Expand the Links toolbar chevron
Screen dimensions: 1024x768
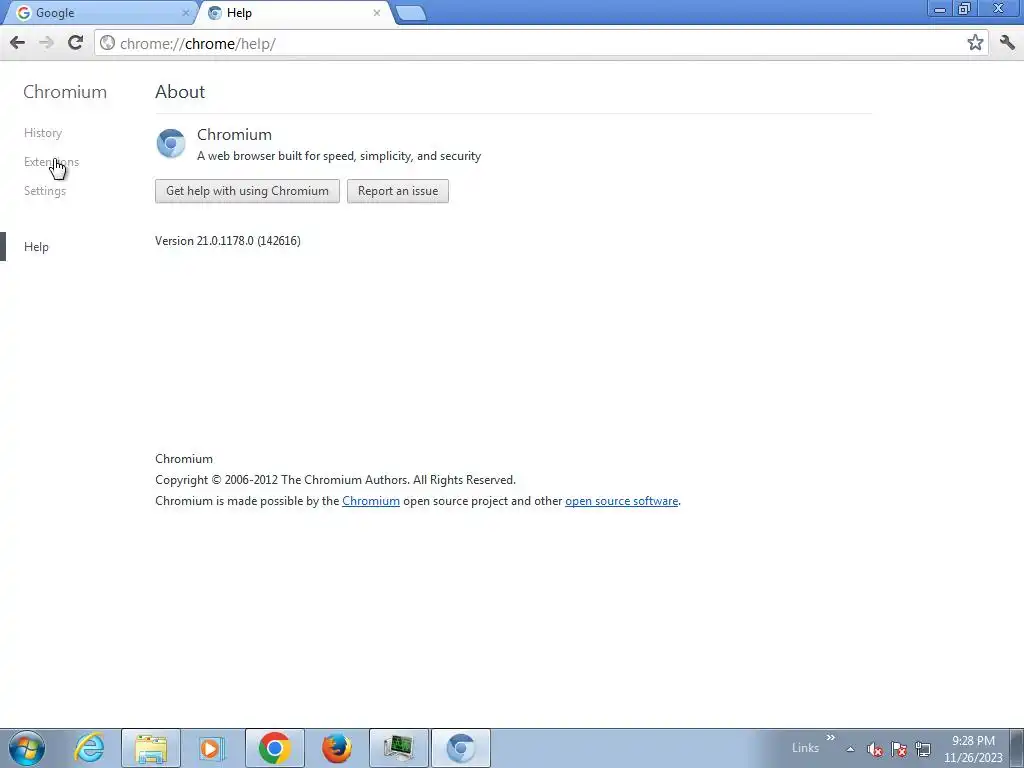831,738
